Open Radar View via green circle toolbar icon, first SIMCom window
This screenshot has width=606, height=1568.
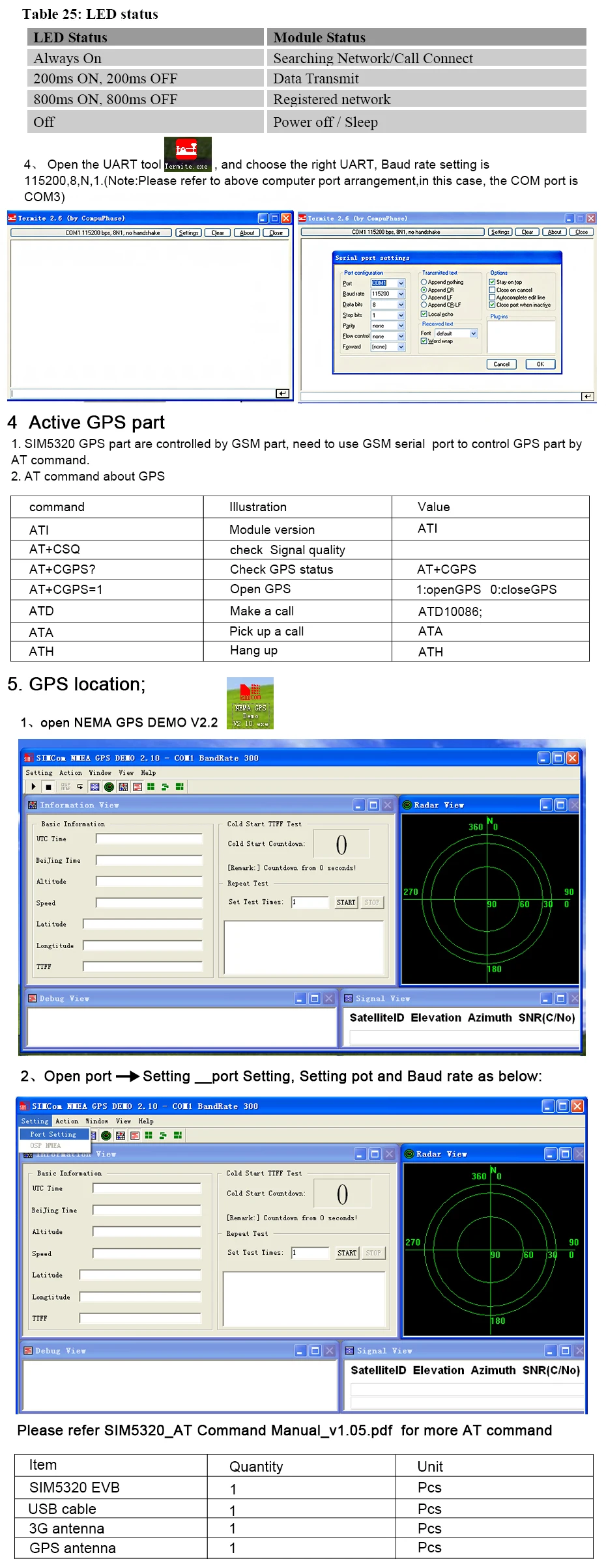coord(109,787)
